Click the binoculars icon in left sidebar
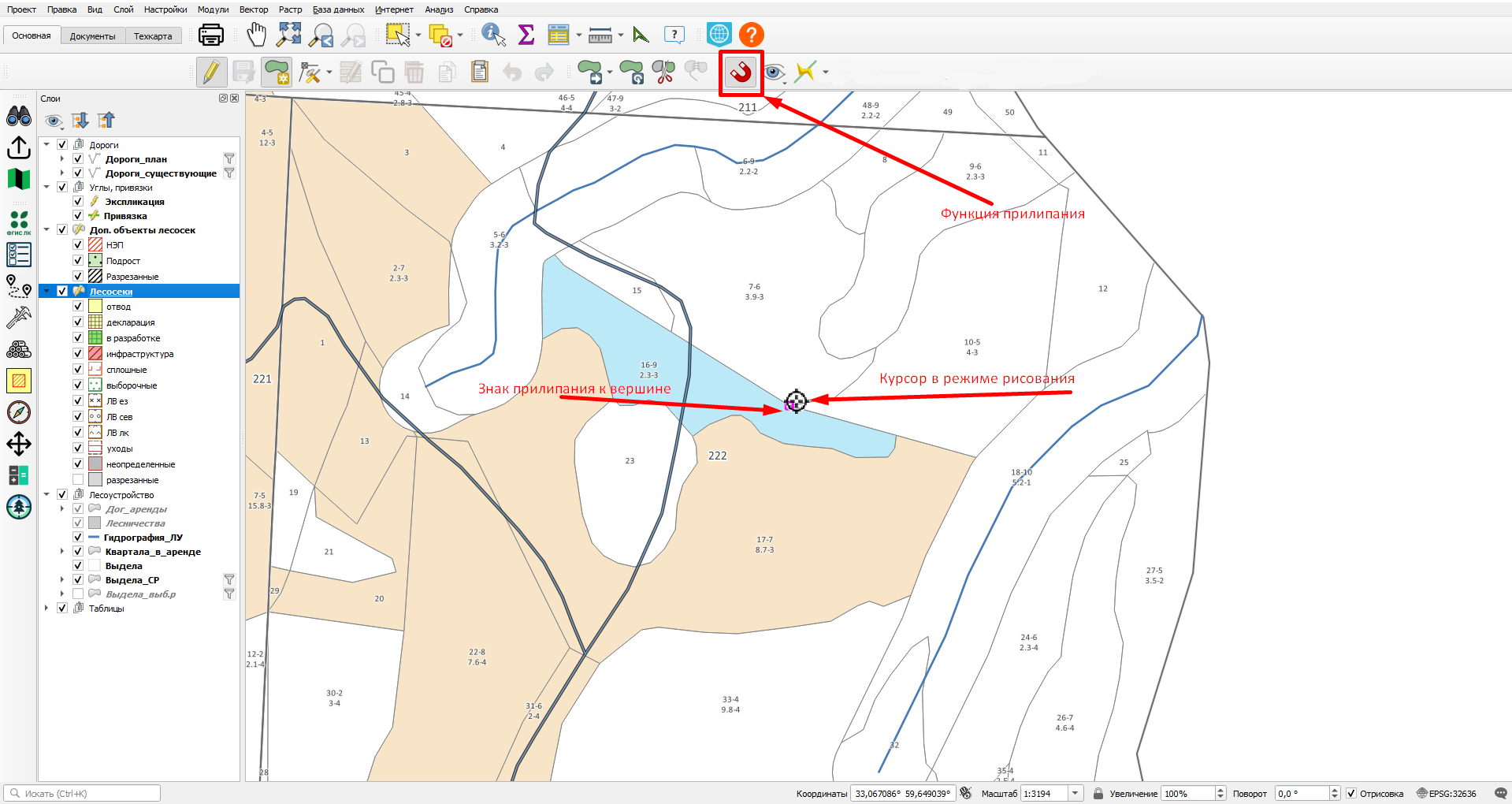Screen dimensions: 1512x804 19,117
